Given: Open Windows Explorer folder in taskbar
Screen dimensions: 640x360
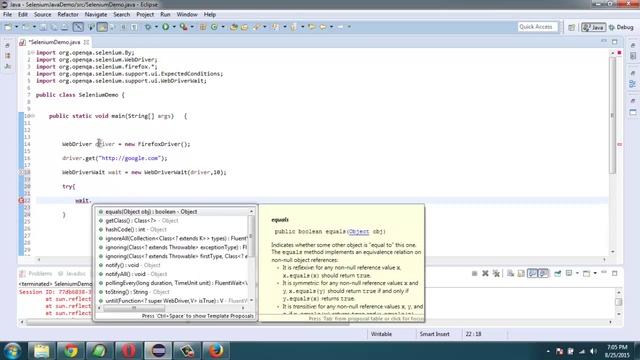Looking at the screenshot, I should [x=42, y=351].
